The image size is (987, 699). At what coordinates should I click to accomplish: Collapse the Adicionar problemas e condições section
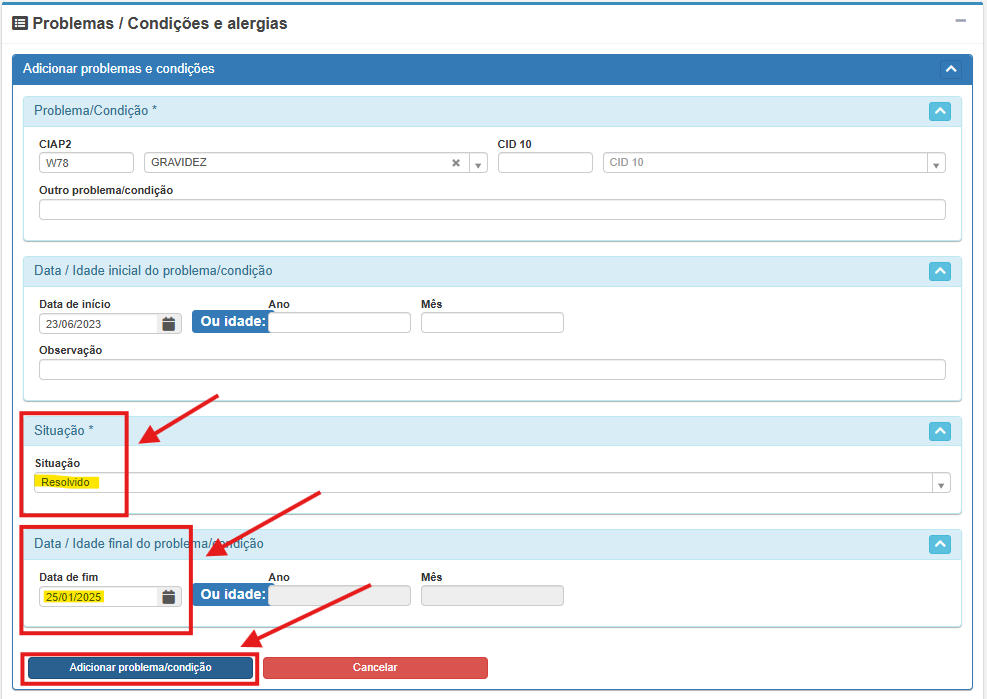tap(950, 69)
